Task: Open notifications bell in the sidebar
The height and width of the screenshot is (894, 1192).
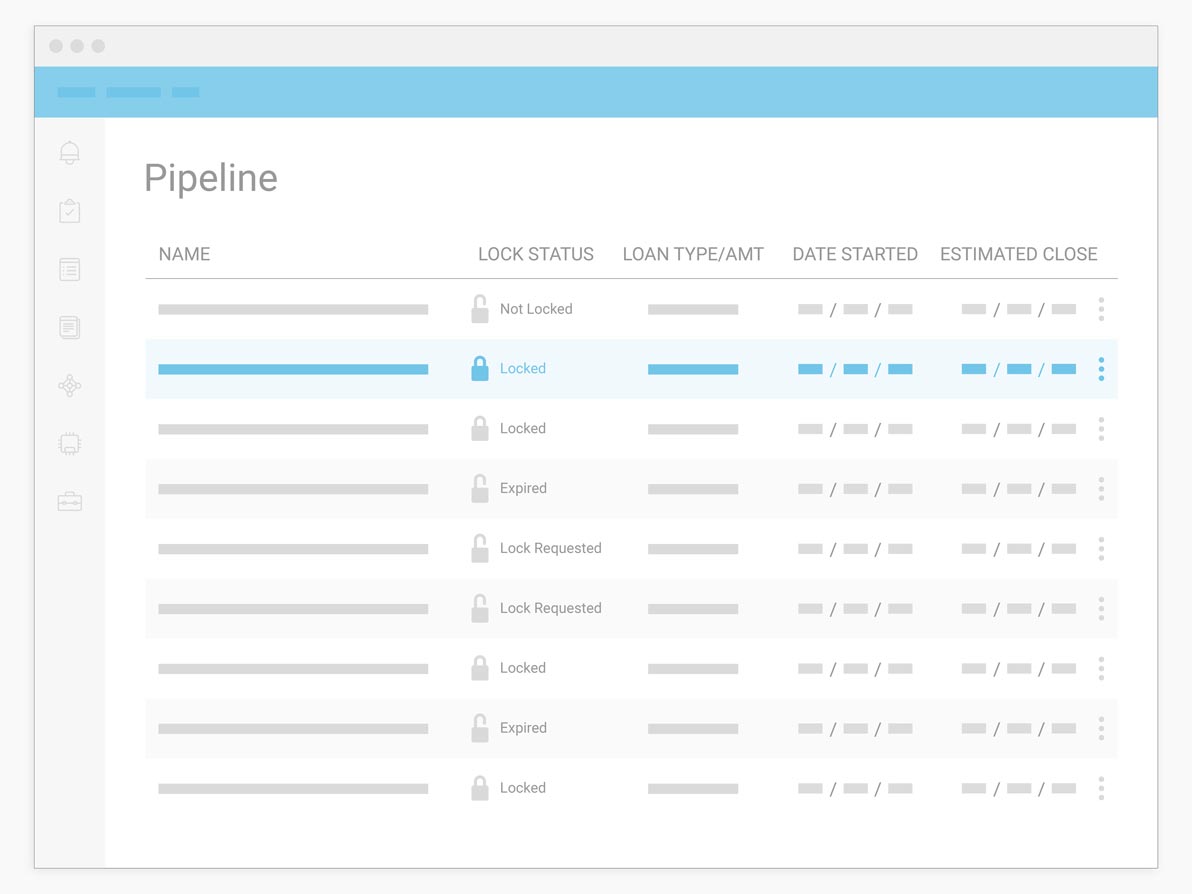Action: tap(69, 153)
